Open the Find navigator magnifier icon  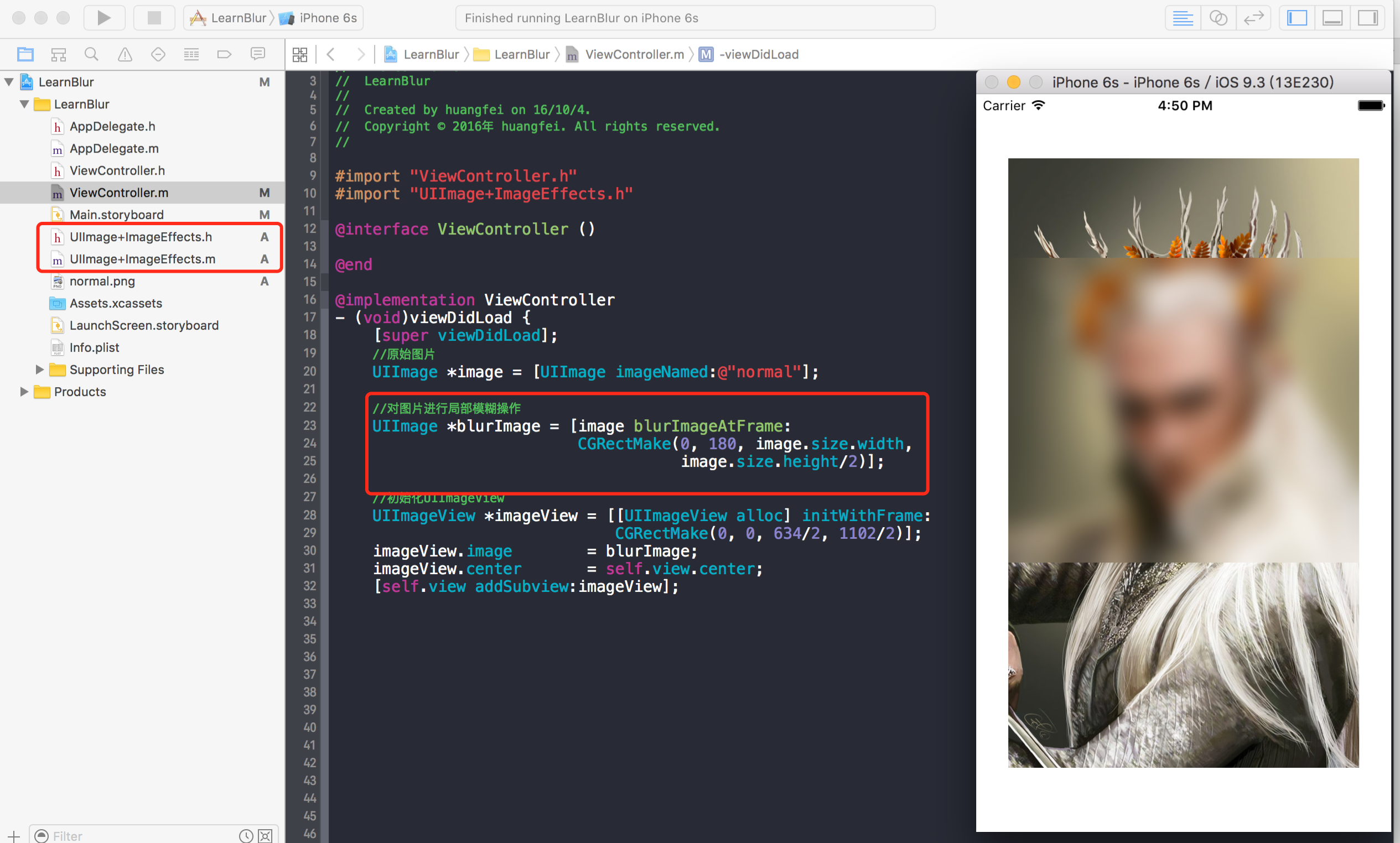[91, 54]
